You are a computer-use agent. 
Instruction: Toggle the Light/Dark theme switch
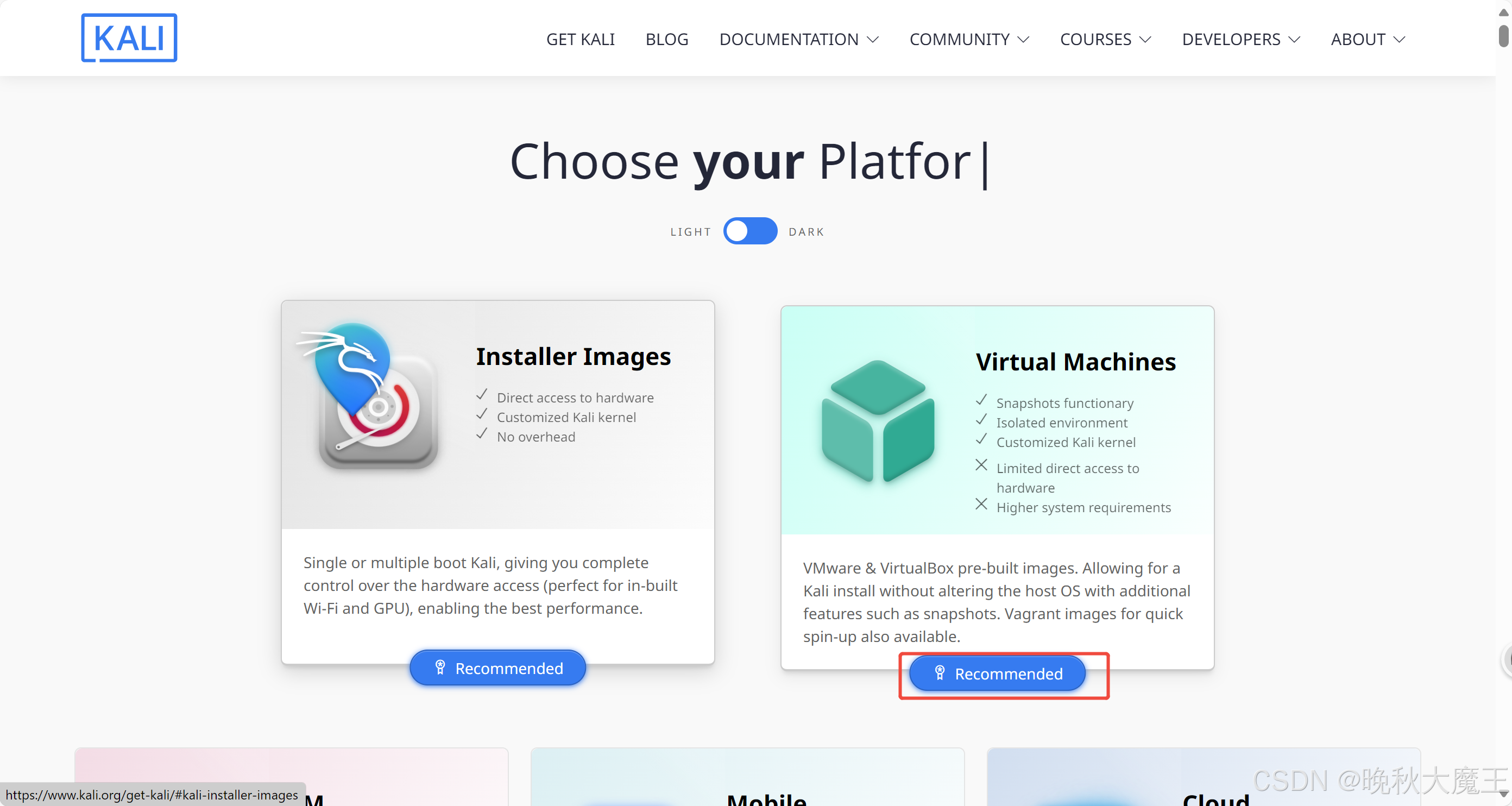tap(749, 231)
